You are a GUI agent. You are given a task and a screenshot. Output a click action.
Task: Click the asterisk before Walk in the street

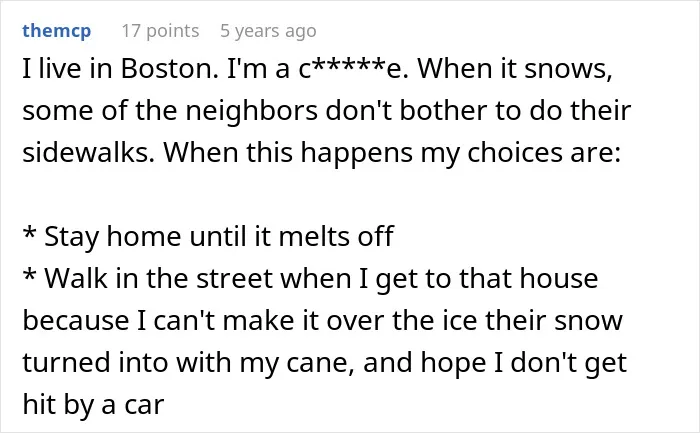pos(29,274)
